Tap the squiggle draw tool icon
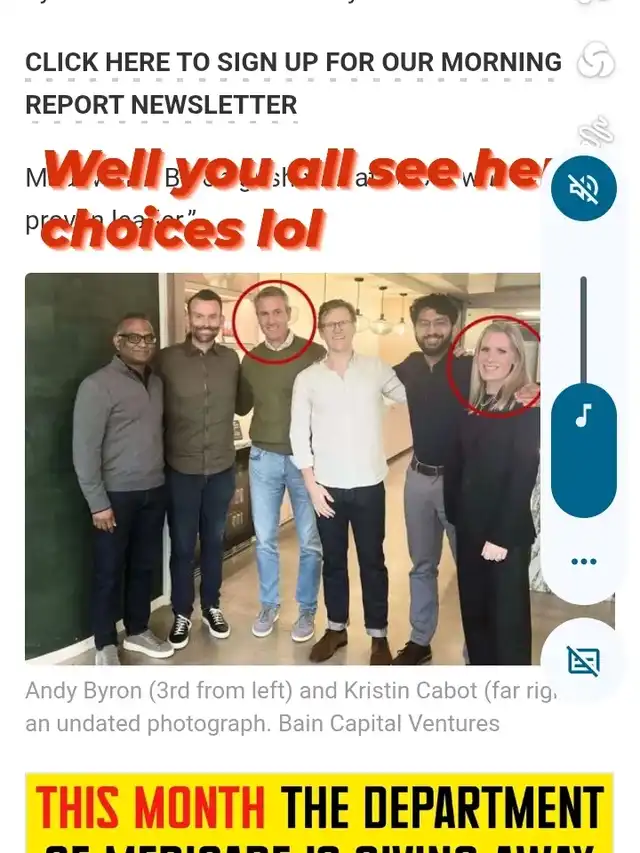Viewport: 640px width, 853px height. [x=596, y=131]
